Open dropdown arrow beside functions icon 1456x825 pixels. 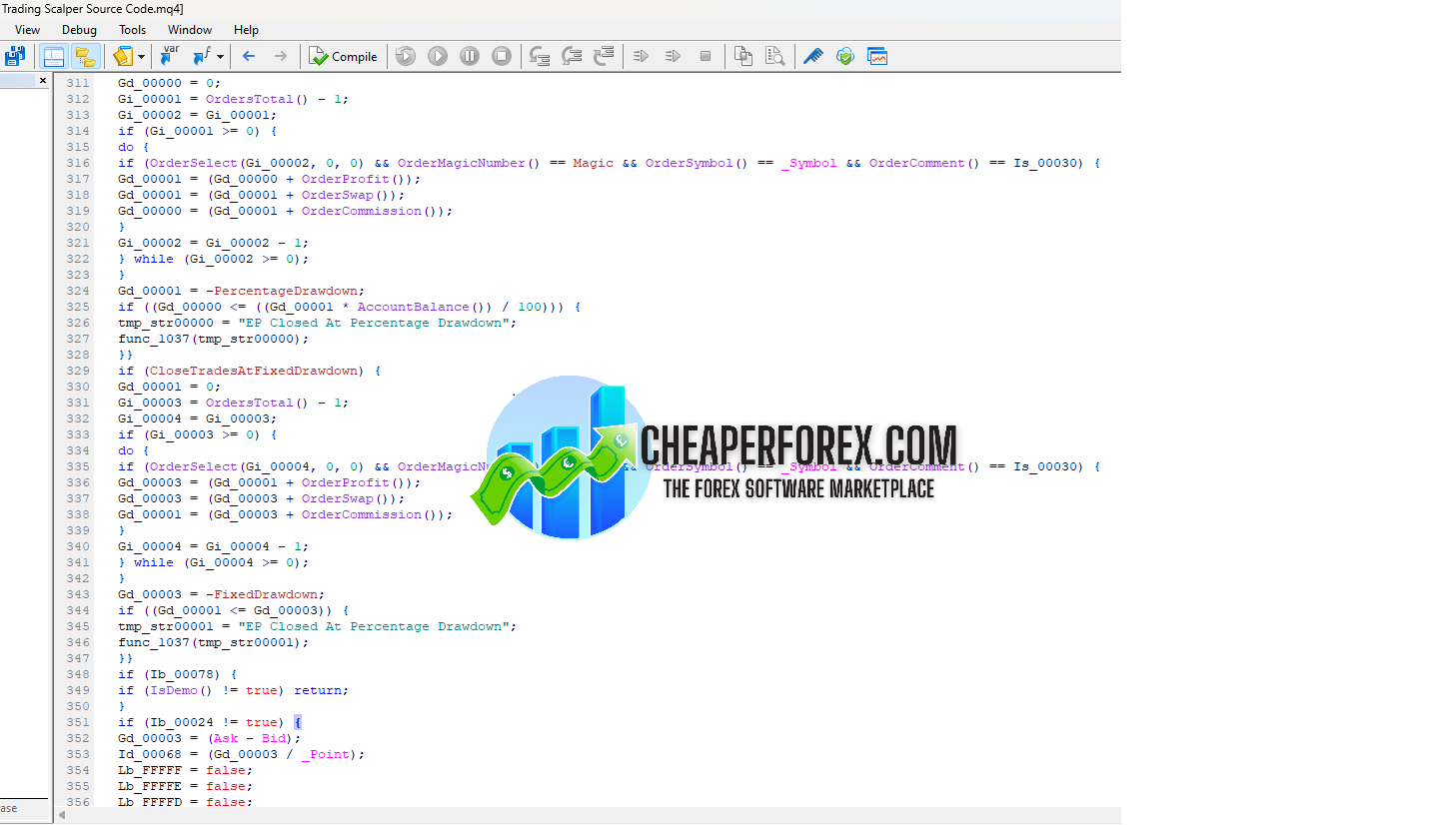coord(220,57)
